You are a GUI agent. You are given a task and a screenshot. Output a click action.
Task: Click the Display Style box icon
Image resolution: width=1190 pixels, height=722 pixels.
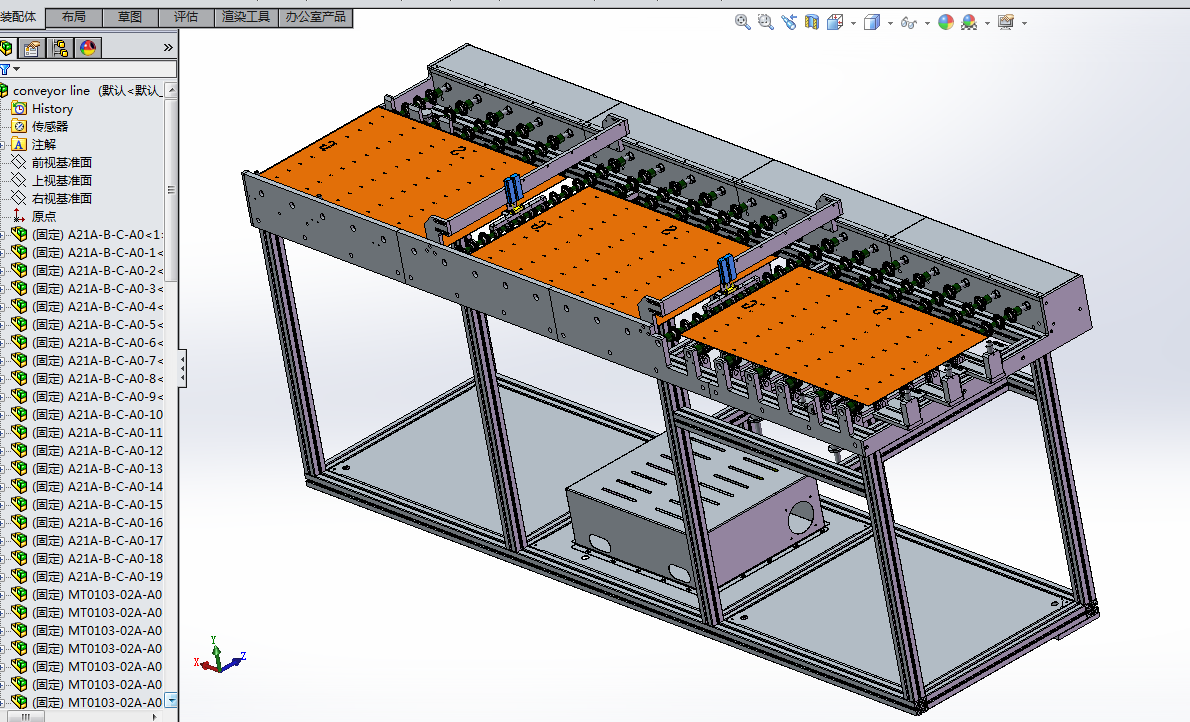(871, 23)
